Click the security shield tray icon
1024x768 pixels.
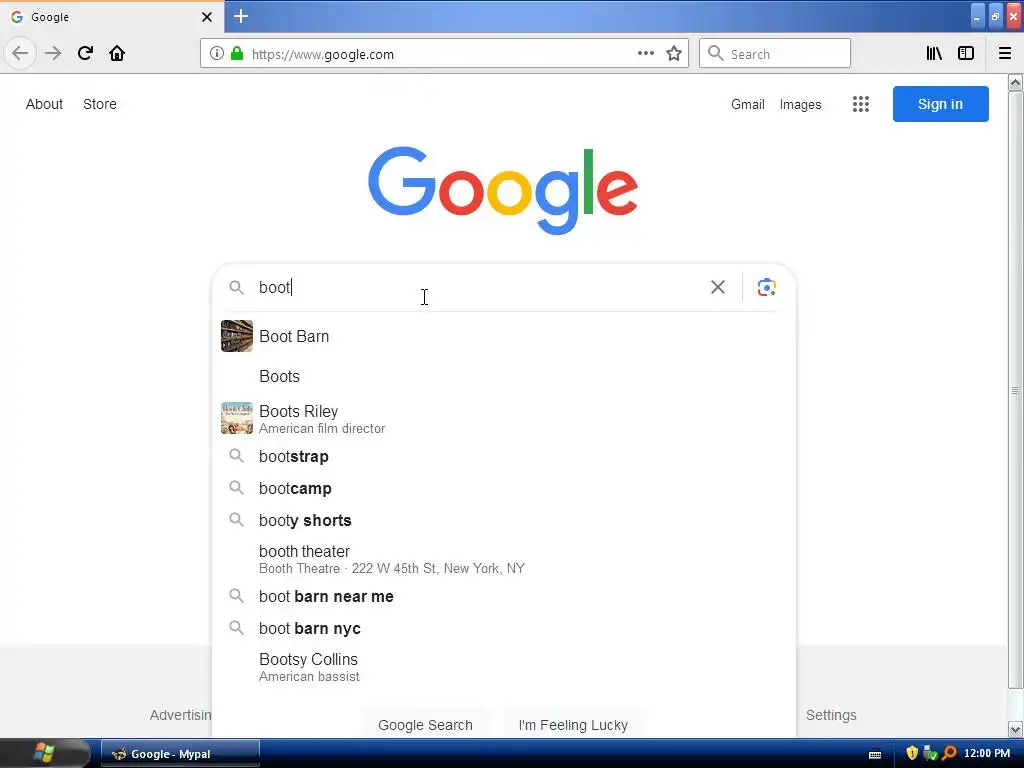click(x=912, y=753)
